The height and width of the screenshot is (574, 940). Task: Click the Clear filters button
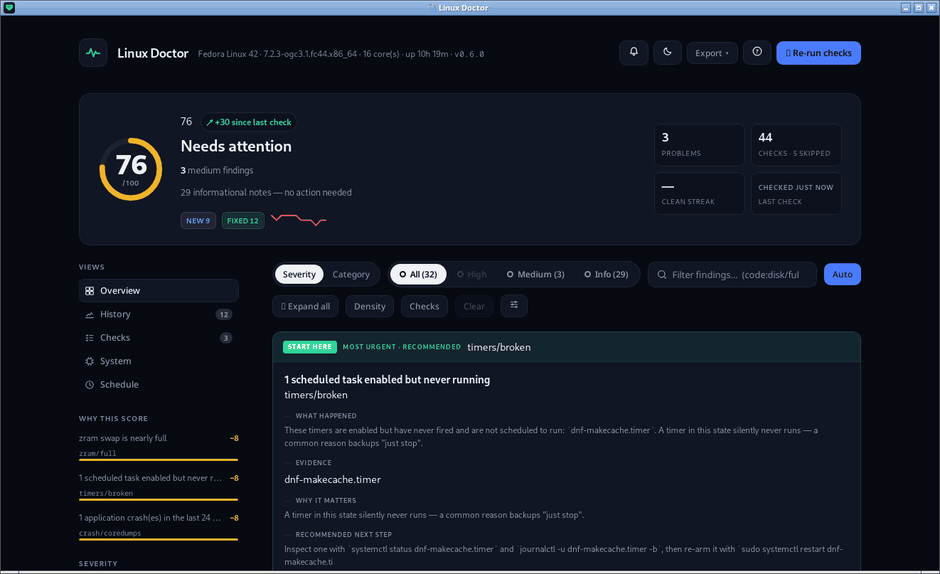[474, 306]
